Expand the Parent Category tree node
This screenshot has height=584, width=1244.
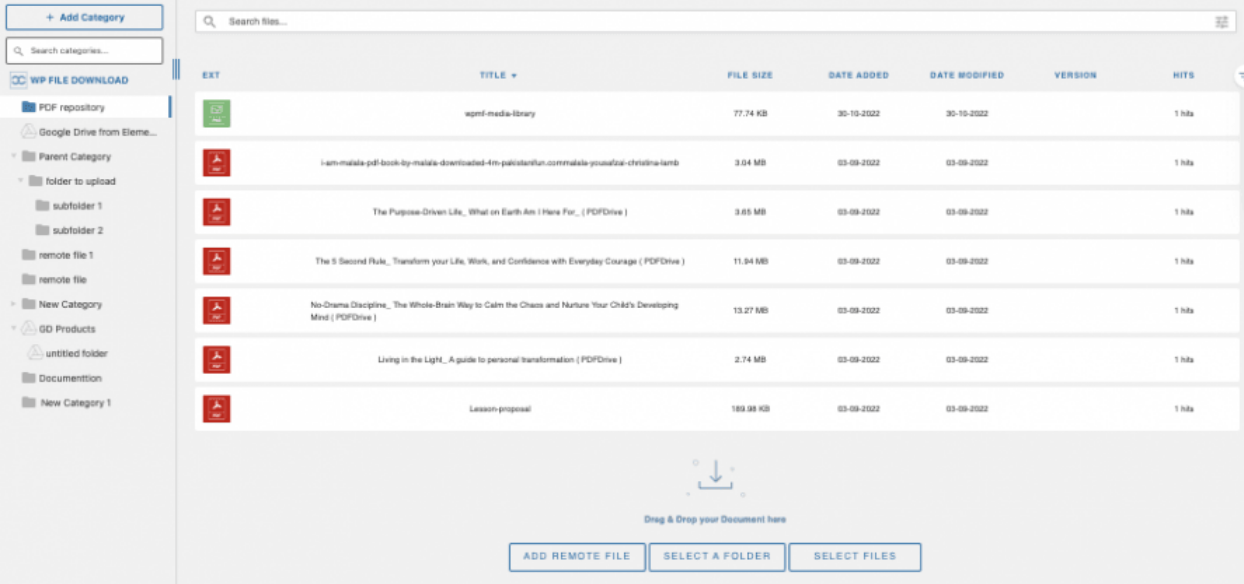pyautogui.click(x=14, y=157)
